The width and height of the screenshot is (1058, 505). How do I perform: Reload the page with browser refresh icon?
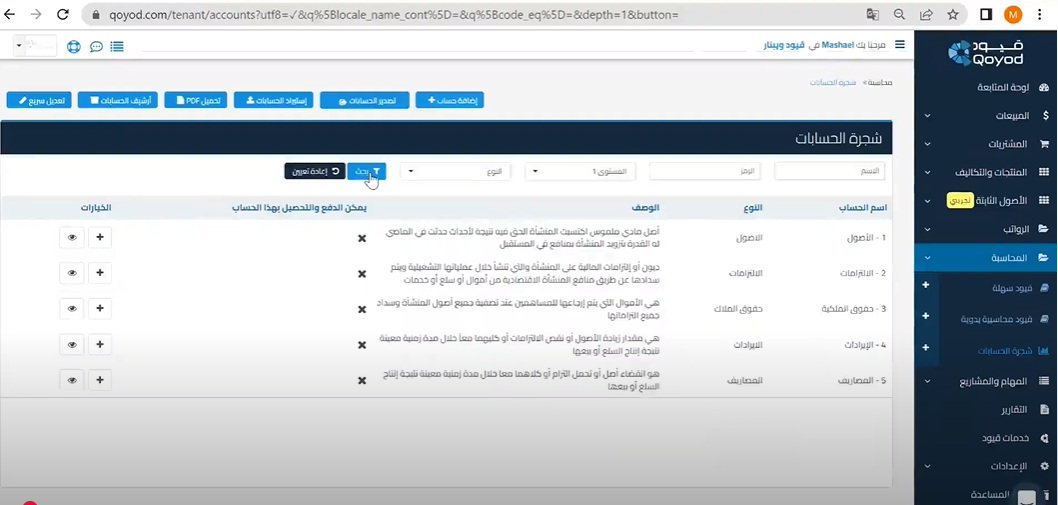[x=63, y=14]
